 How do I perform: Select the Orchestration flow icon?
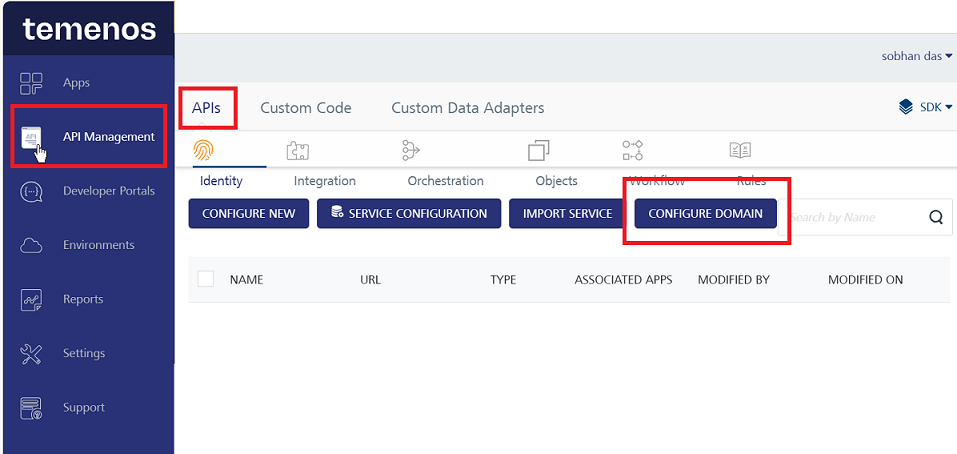point(411,150)
